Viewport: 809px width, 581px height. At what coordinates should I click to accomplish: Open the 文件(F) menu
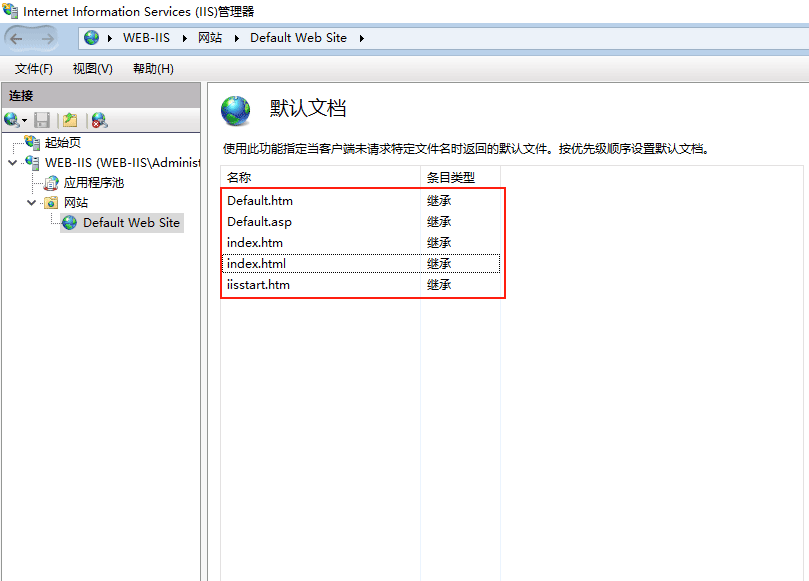pos(34,69)
